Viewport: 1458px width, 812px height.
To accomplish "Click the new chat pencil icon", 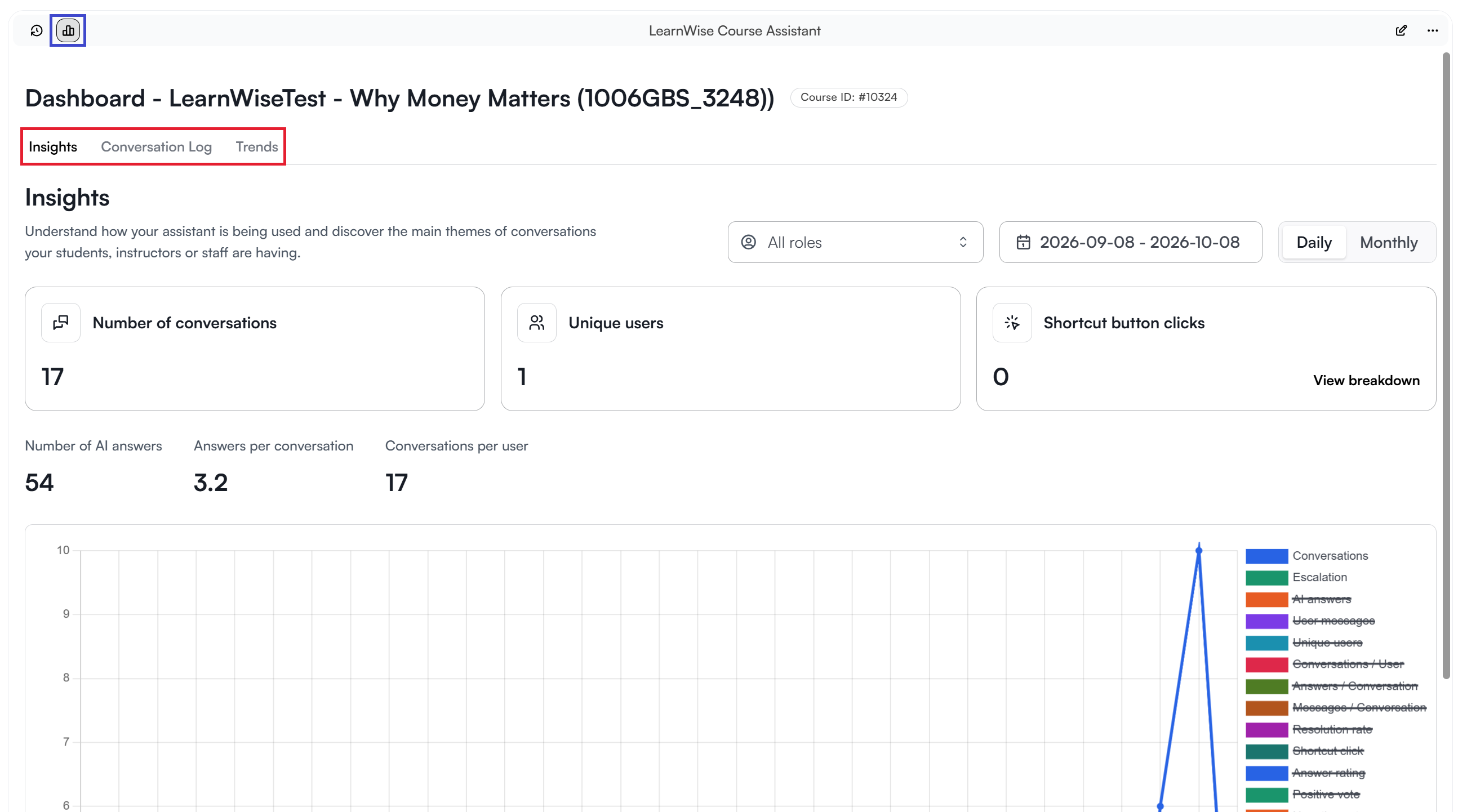I will 1401,30.
